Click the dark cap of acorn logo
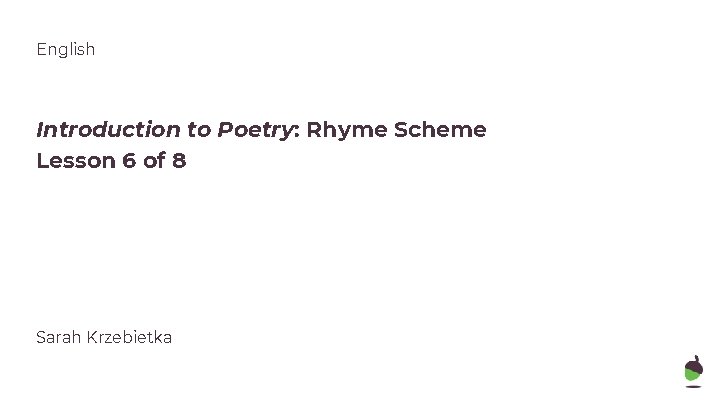This screenshot has height=405, width=720. pyautogui.click(x=695, y=365)
